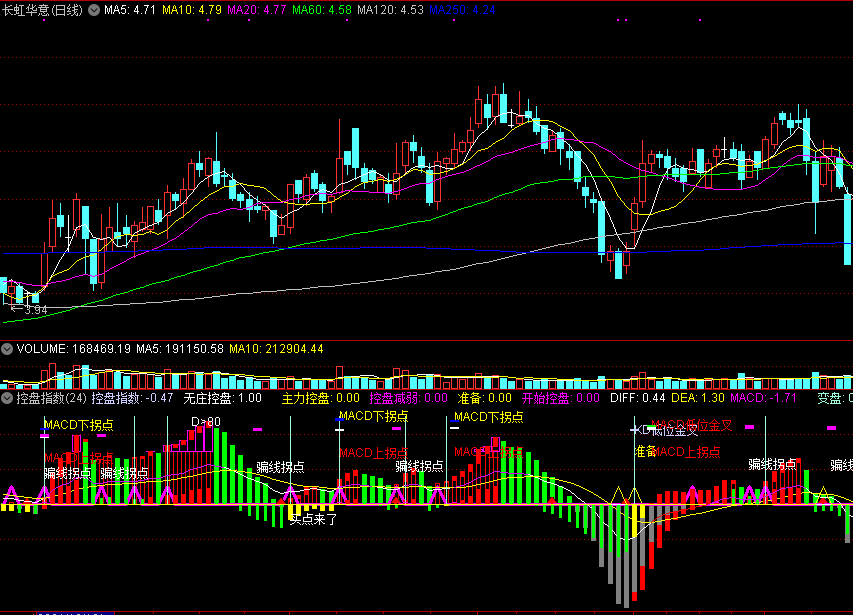
Task: Click the KD低位金叉 signal label
Action: [x=666, y=431]
